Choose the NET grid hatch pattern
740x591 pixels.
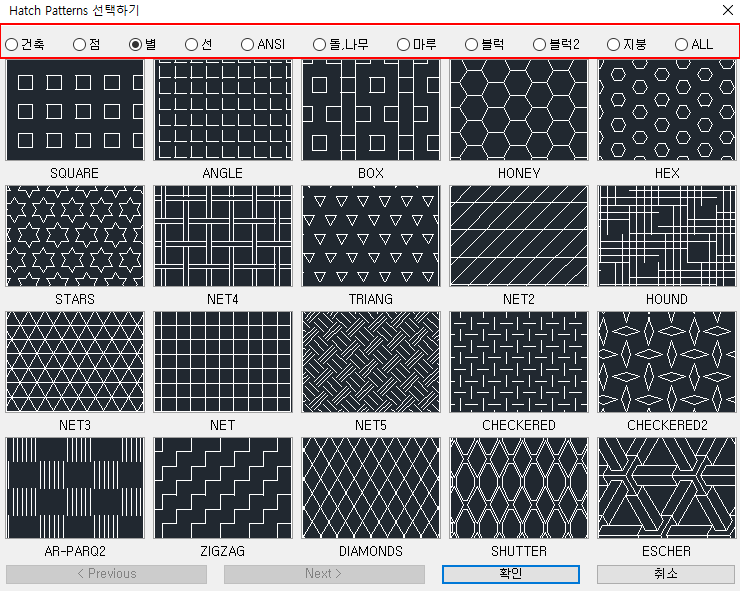[x=223, y=362]
